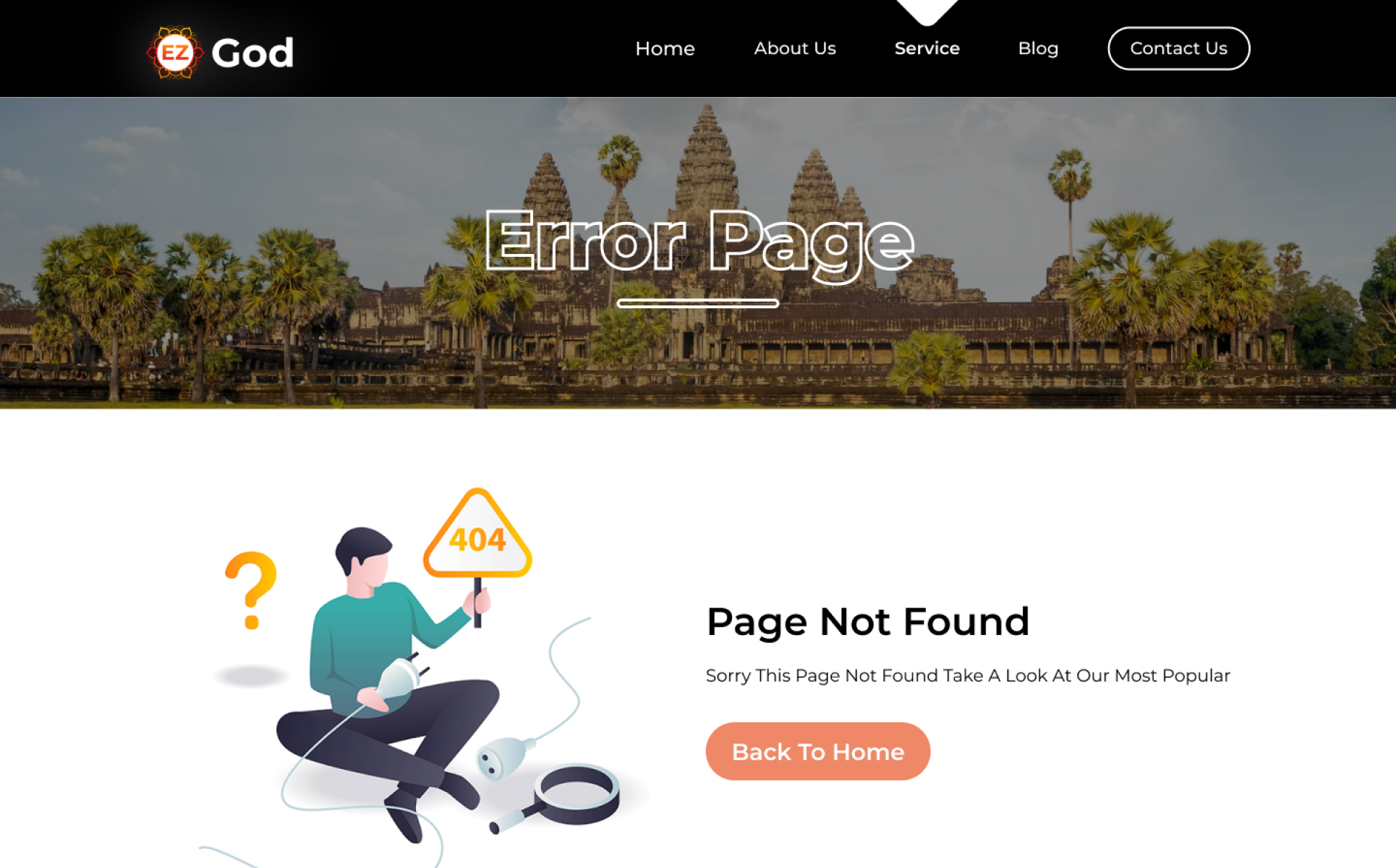
Task: Click the loose electrical socket illustration
Action: click(x=504, y=757)
